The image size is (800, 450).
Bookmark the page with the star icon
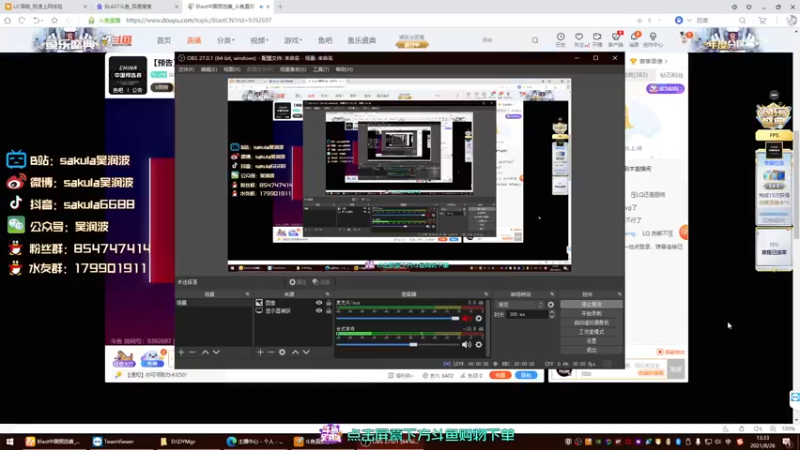tap(55, 20)
